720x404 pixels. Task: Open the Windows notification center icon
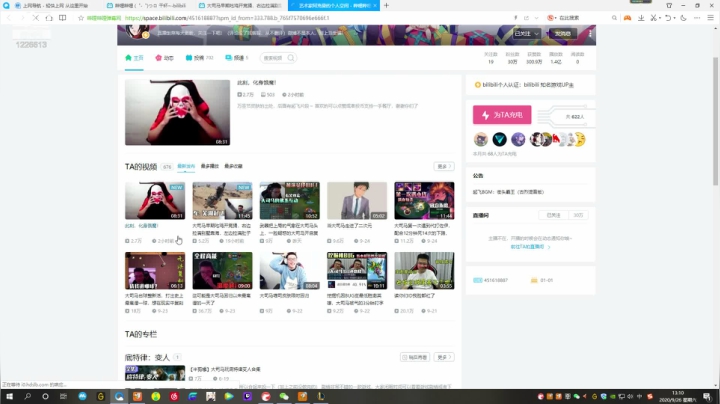click(x=708, y=396)
